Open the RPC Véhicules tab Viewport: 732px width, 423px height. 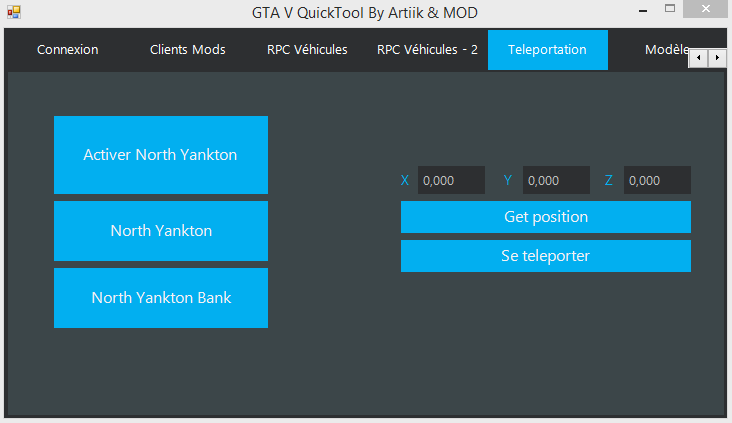point(307,50)
